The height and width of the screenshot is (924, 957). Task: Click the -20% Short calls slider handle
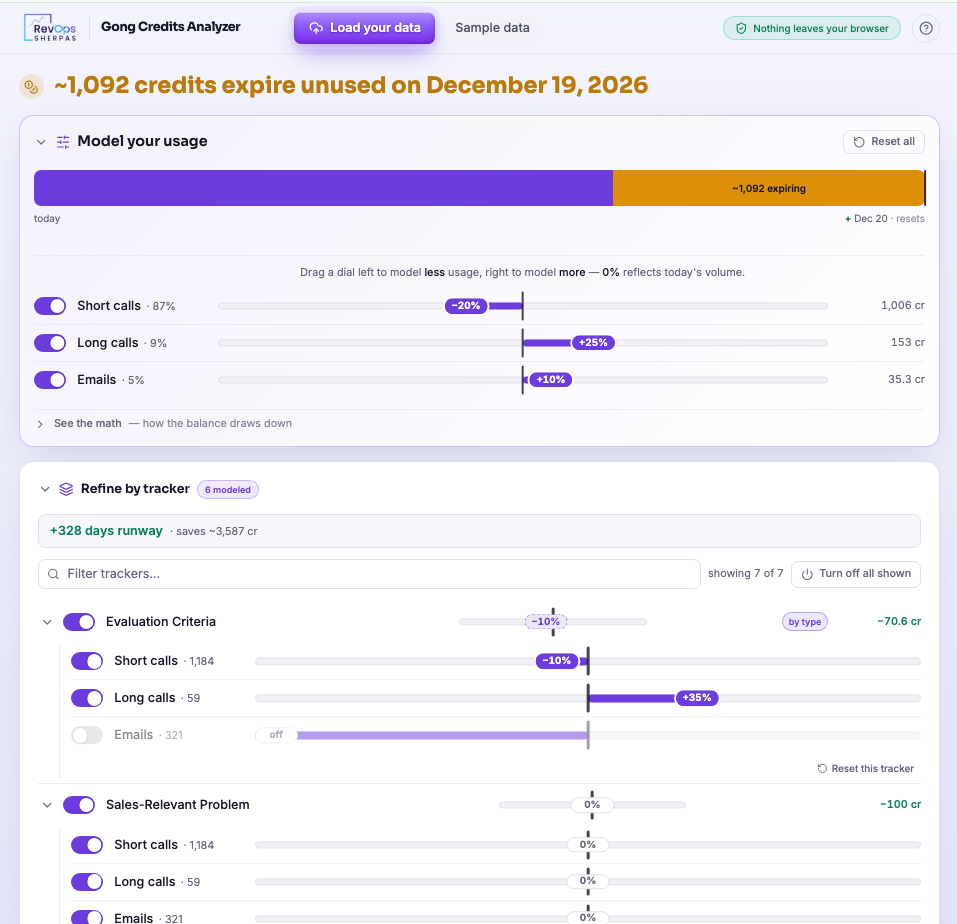[466, 306]
